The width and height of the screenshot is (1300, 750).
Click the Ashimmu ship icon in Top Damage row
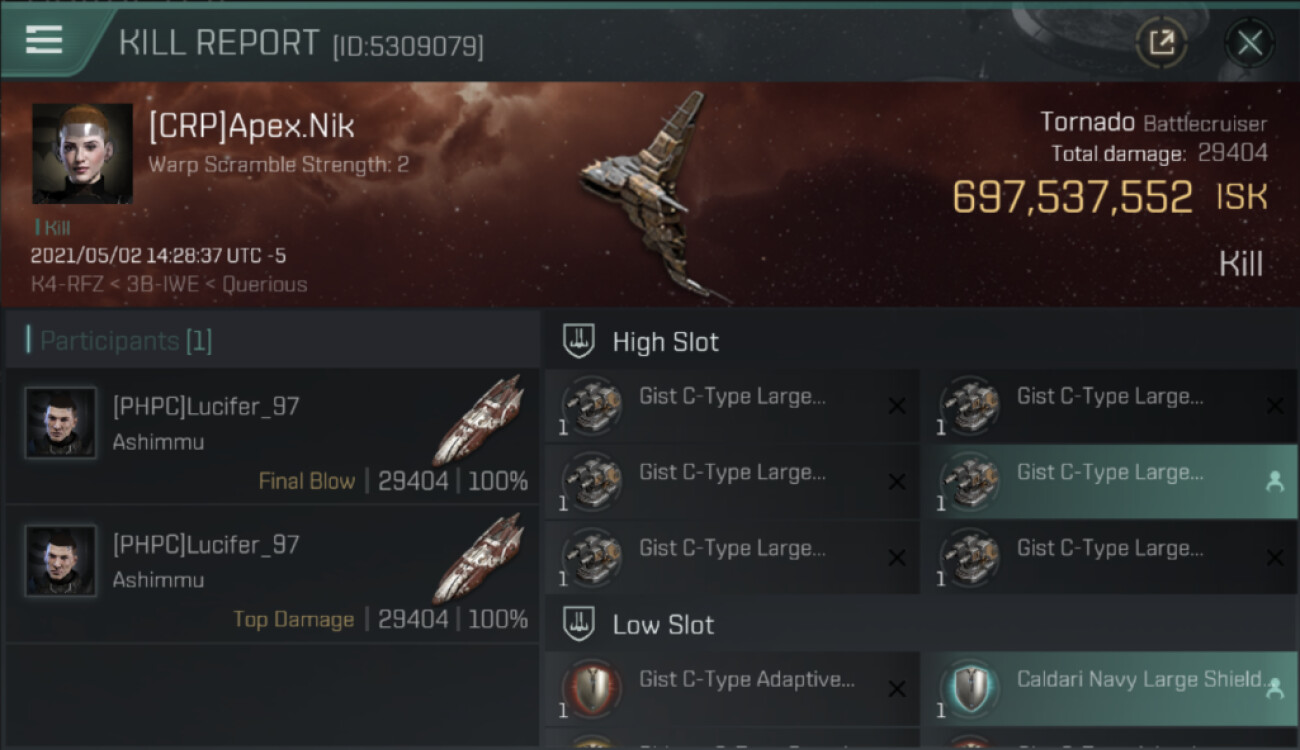[x=478, y=558]
